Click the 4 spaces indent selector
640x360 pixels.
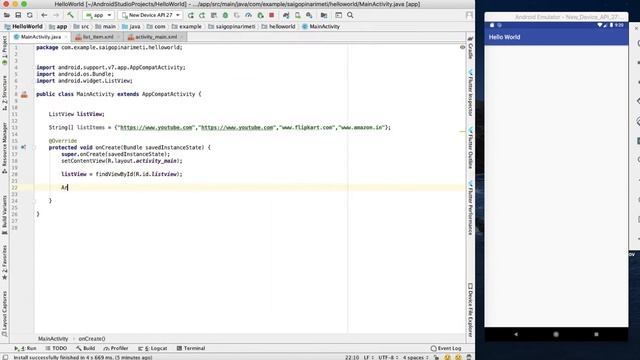pos(416,357)
